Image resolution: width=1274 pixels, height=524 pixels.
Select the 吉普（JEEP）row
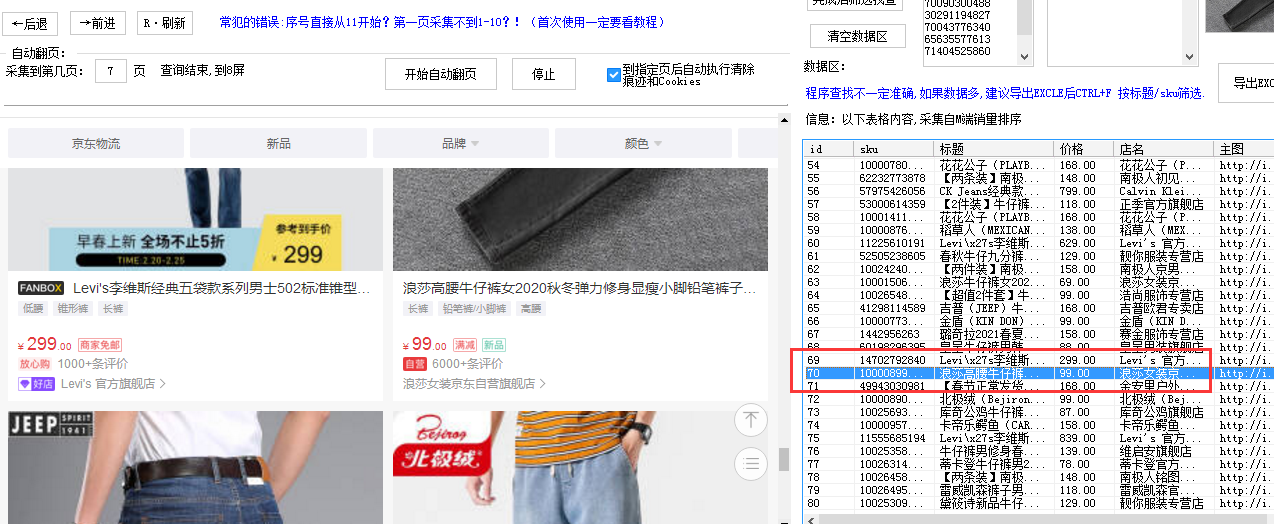pyautogui.click(x=1038, y=308)
